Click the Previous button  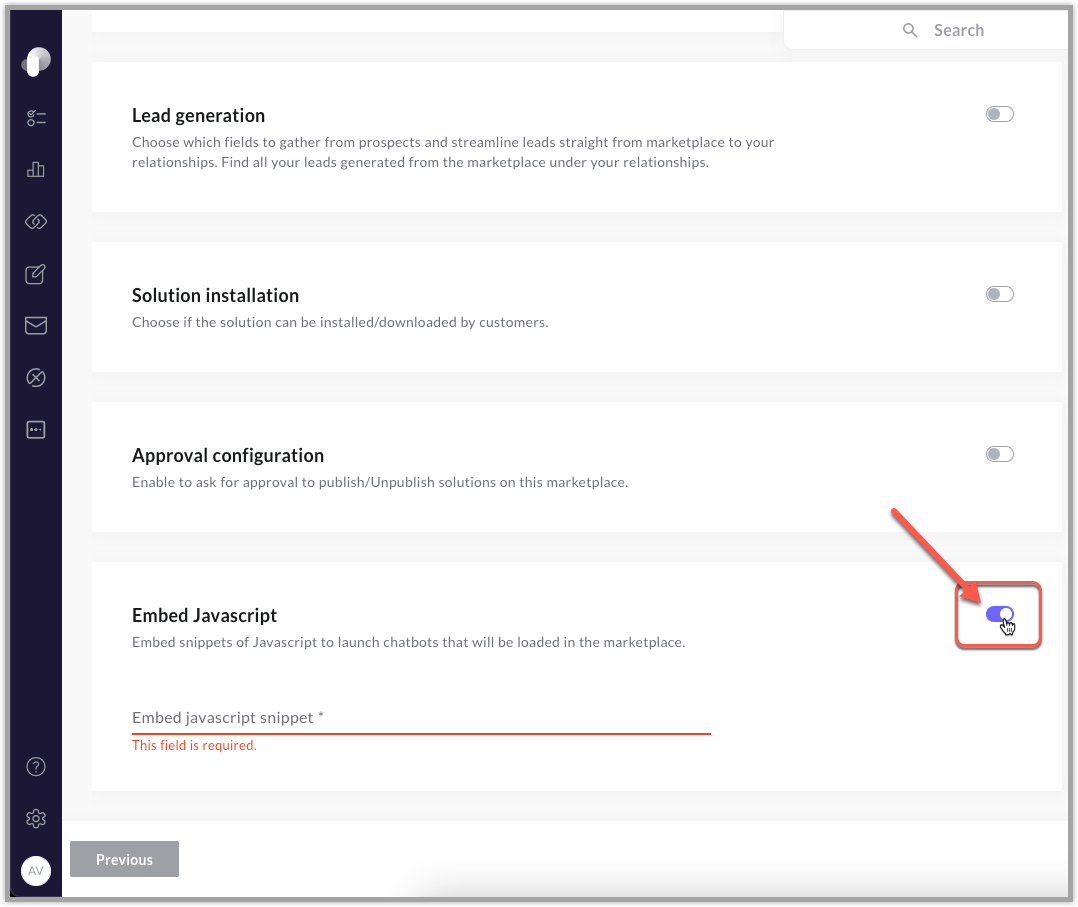(124, 859)
